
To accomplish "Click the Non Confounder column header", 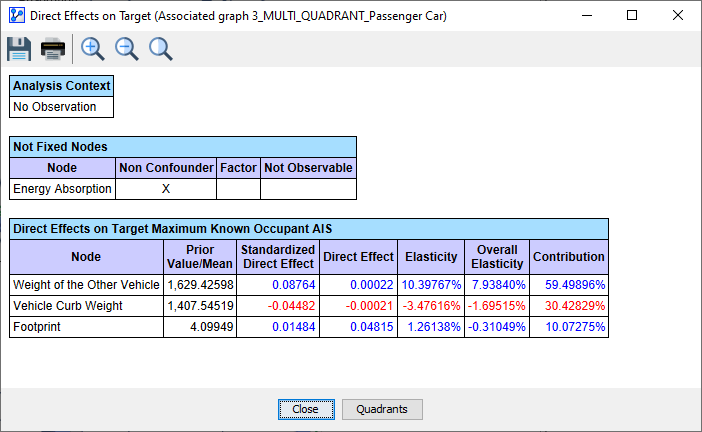I will (x=166, y=168).
